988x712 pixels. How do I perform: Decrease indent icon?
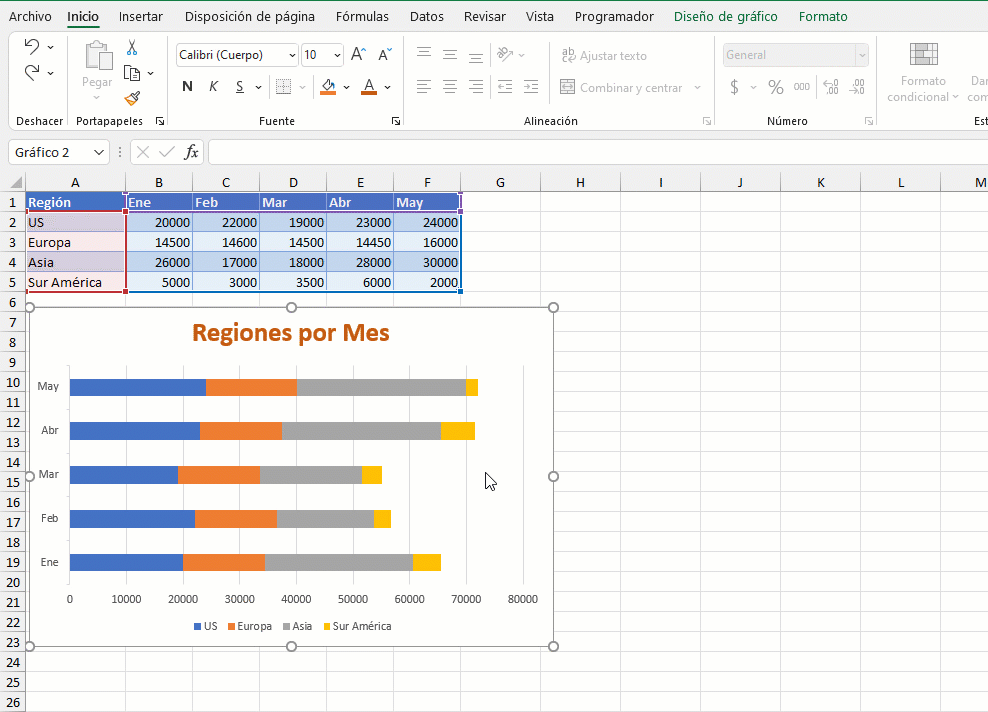point(505,87)
